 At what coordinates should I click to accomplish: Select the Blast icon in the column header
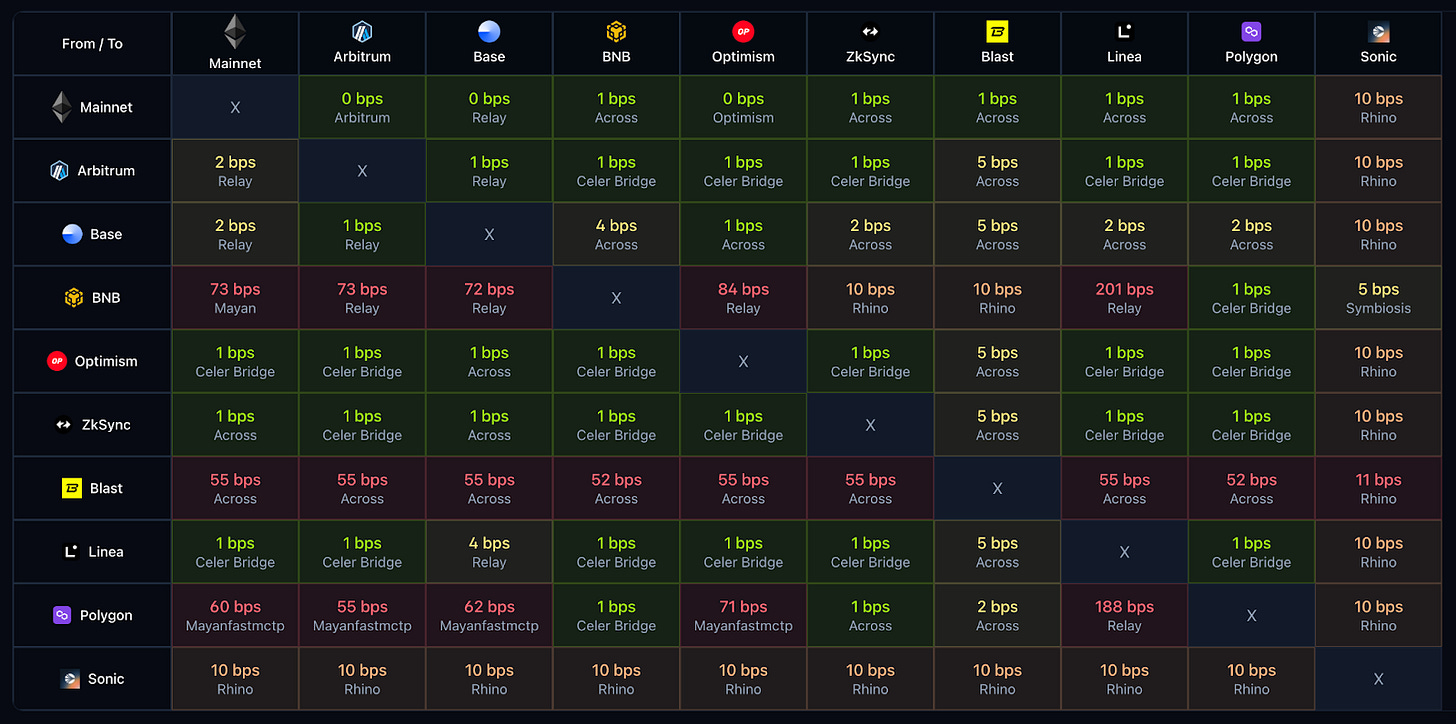click(997, 32)
